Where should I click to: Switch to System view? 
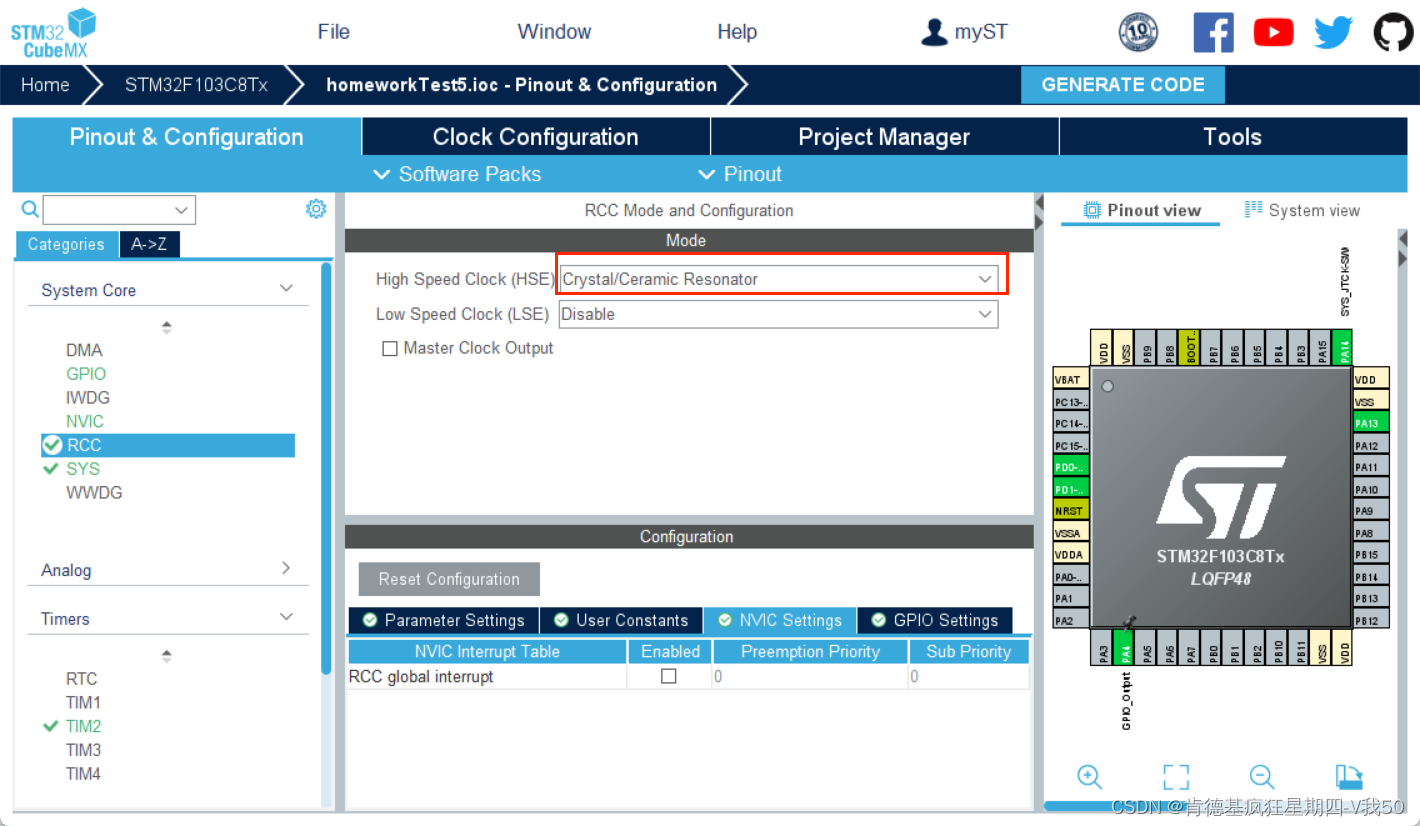(x=1302, y=210)
